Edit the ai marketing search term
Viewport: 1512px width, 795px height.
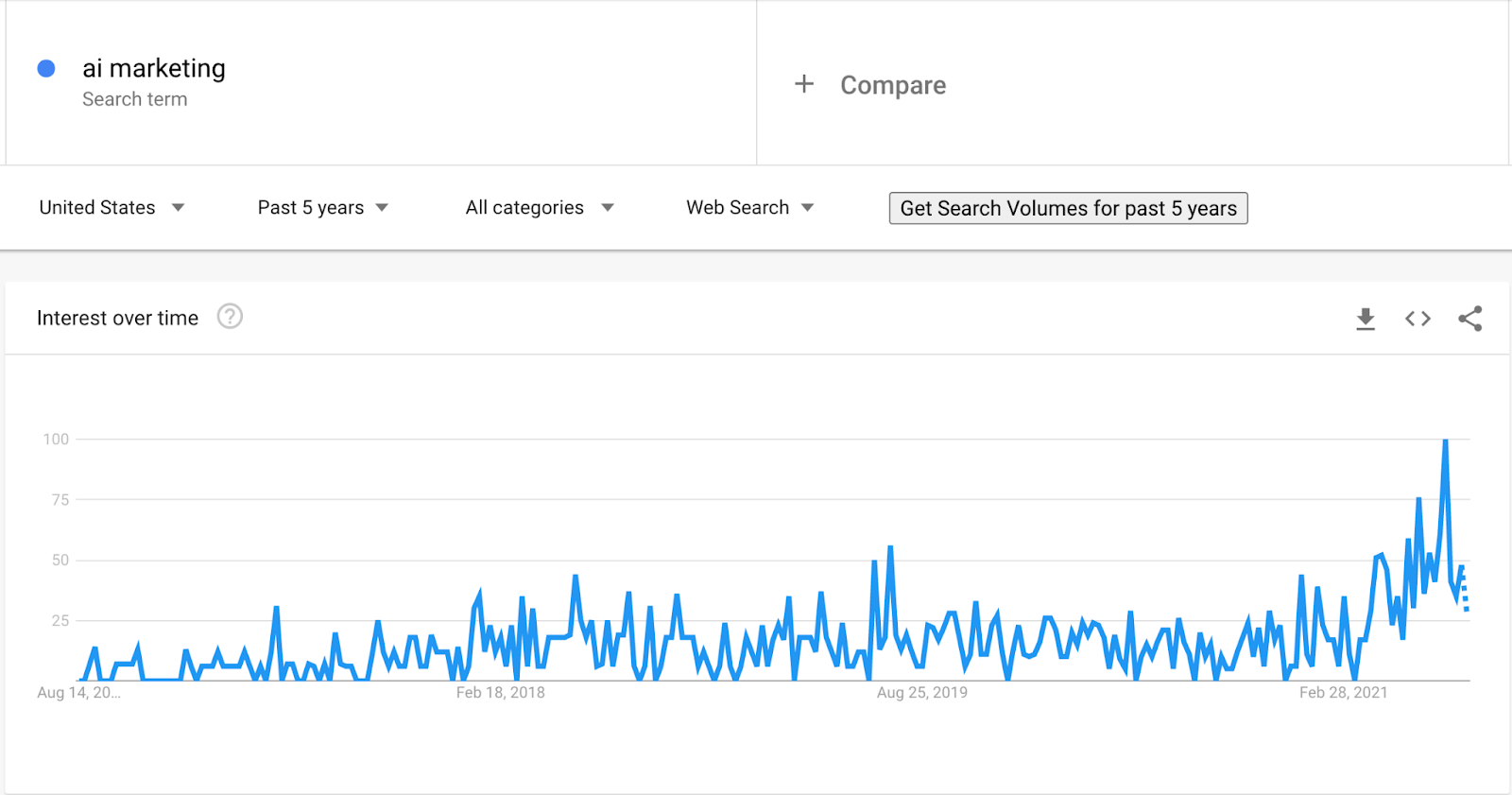[154, 68]
